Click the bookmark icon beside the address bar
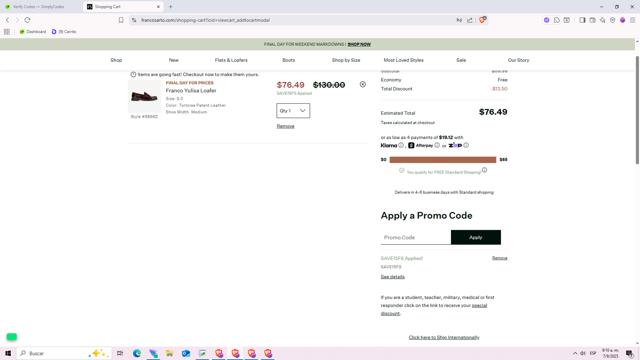640x360 pixels. point(121,20)
